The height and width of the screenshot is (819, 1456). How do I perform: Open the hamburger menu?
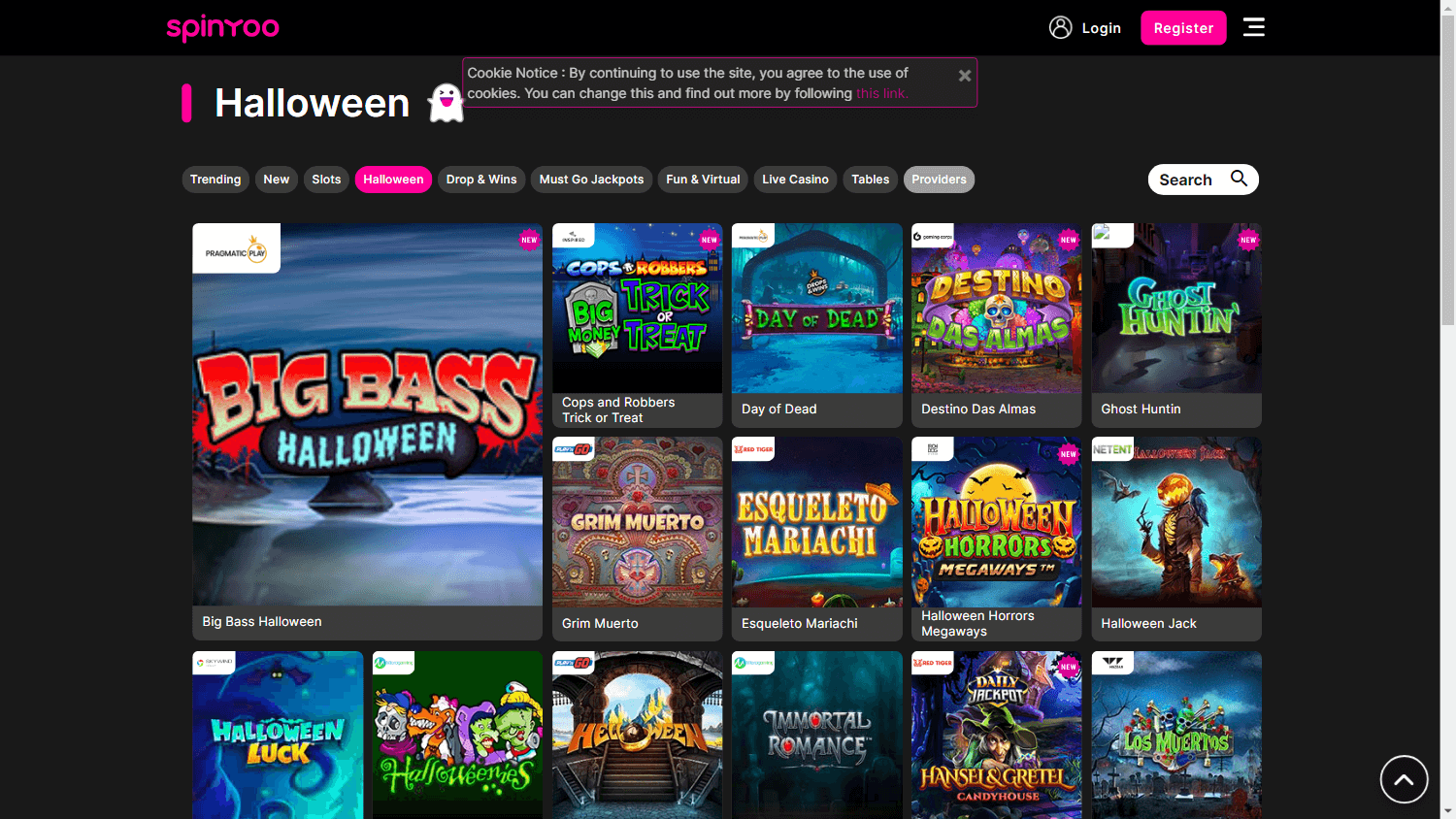(1254, 27)
